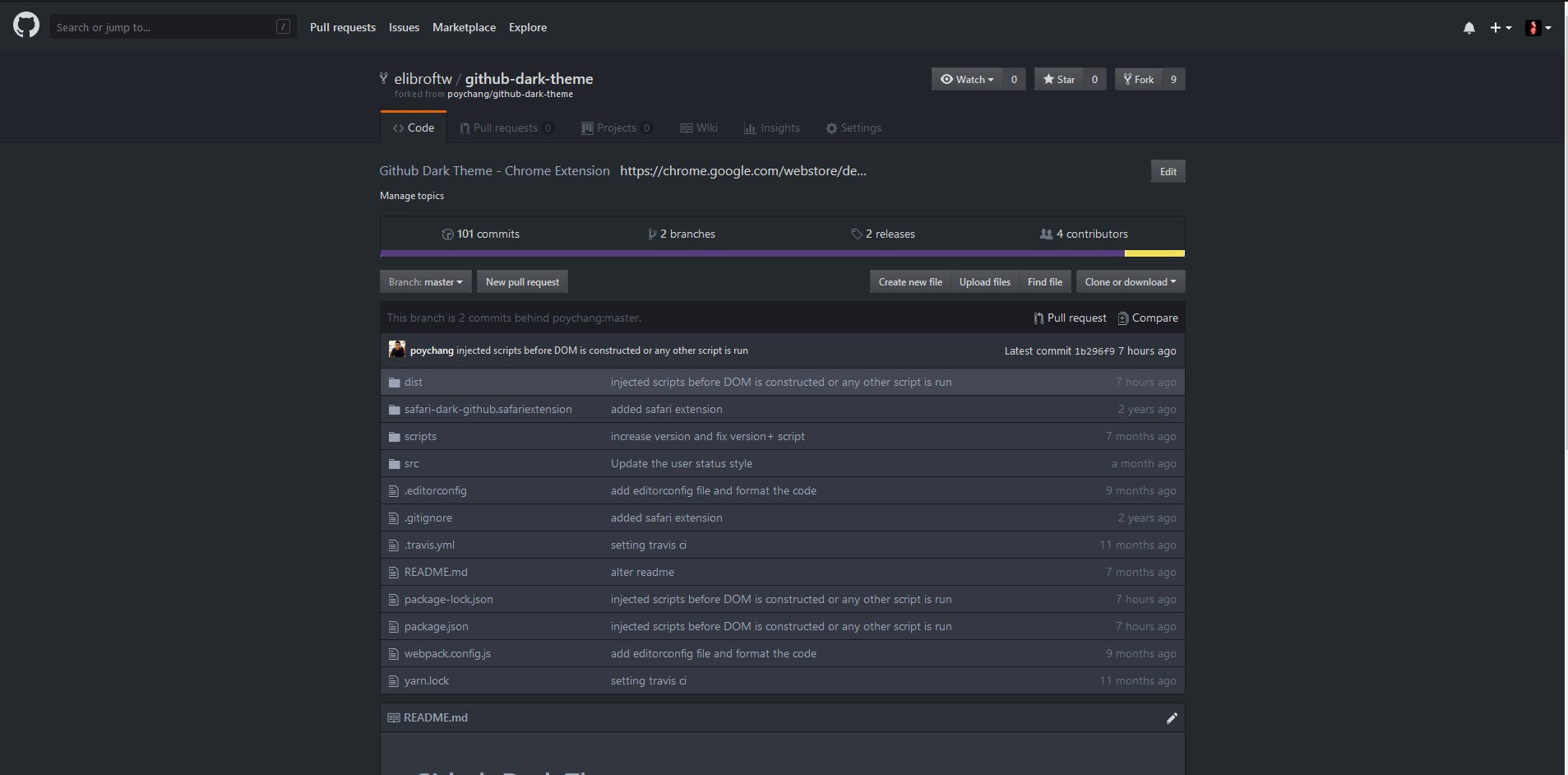Focus the Search or jump to field
Viewport: 1568px width, 775px height.
[173, 27]
